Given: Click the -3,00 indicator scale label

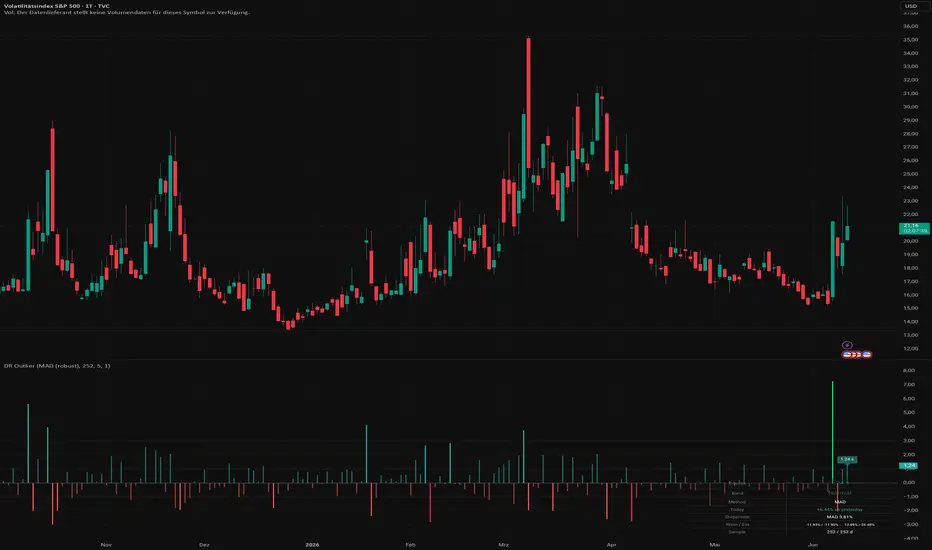Looking at the screenshot, I should pos(910,524).
